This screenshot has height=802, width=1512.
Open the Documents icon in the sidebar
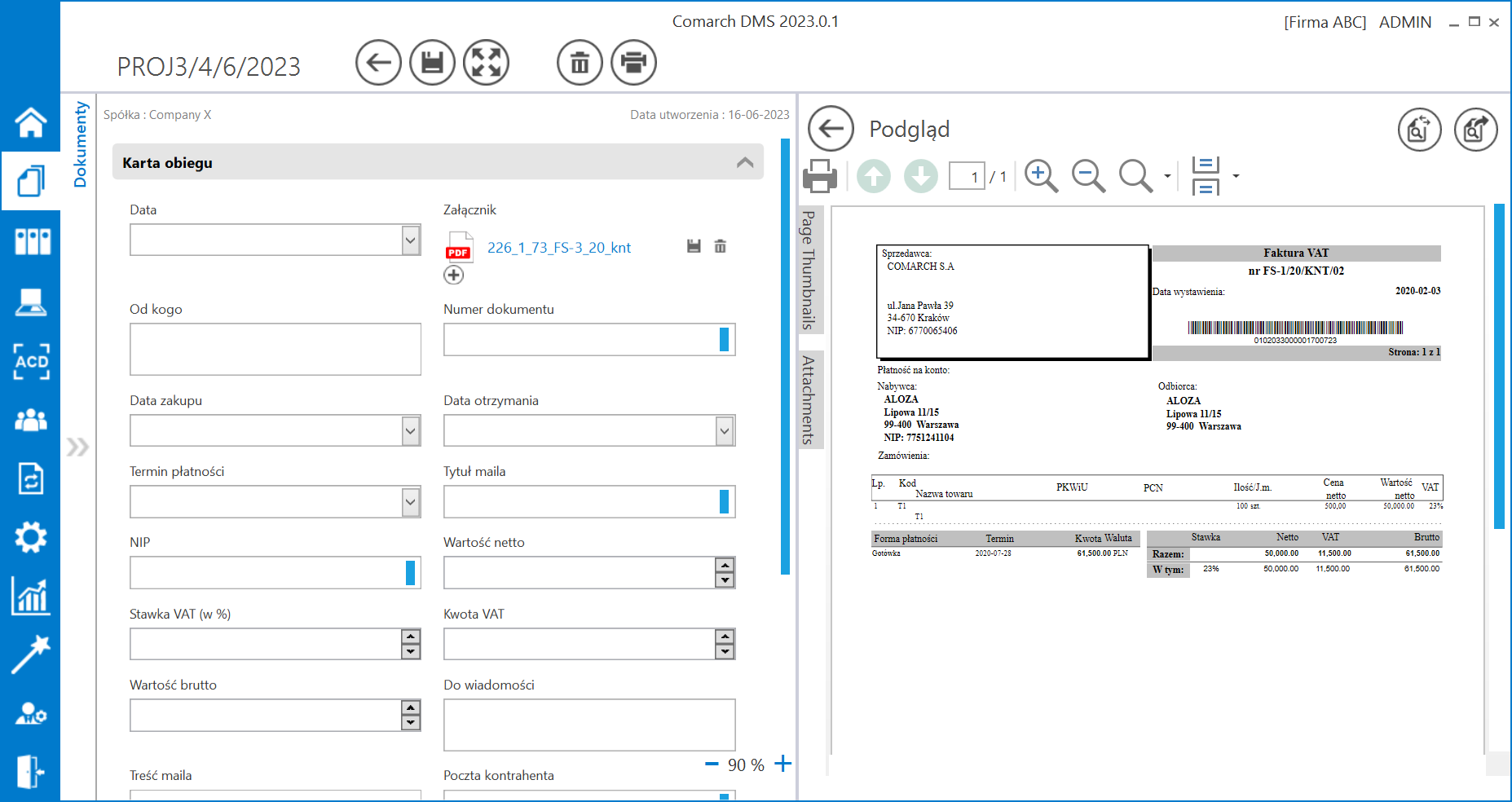point(31,181)
